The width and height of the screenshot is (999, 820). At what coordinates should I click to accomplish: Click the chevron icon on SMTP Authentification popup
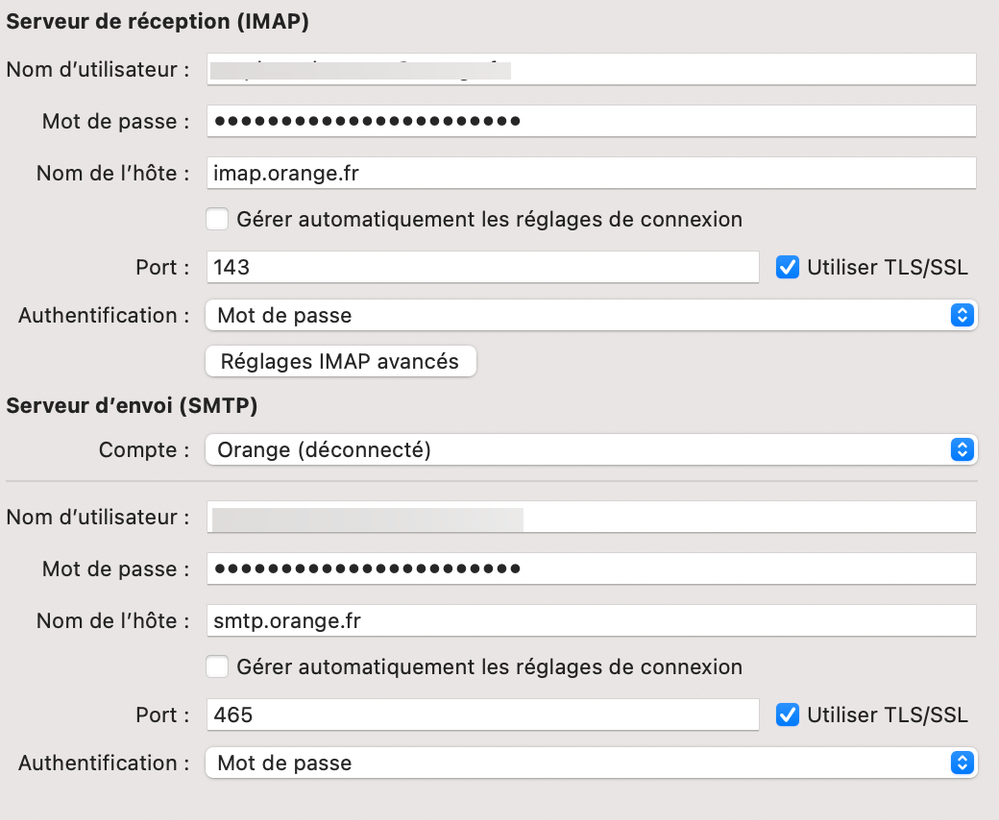pyautogui.click(x=961, y=763)
